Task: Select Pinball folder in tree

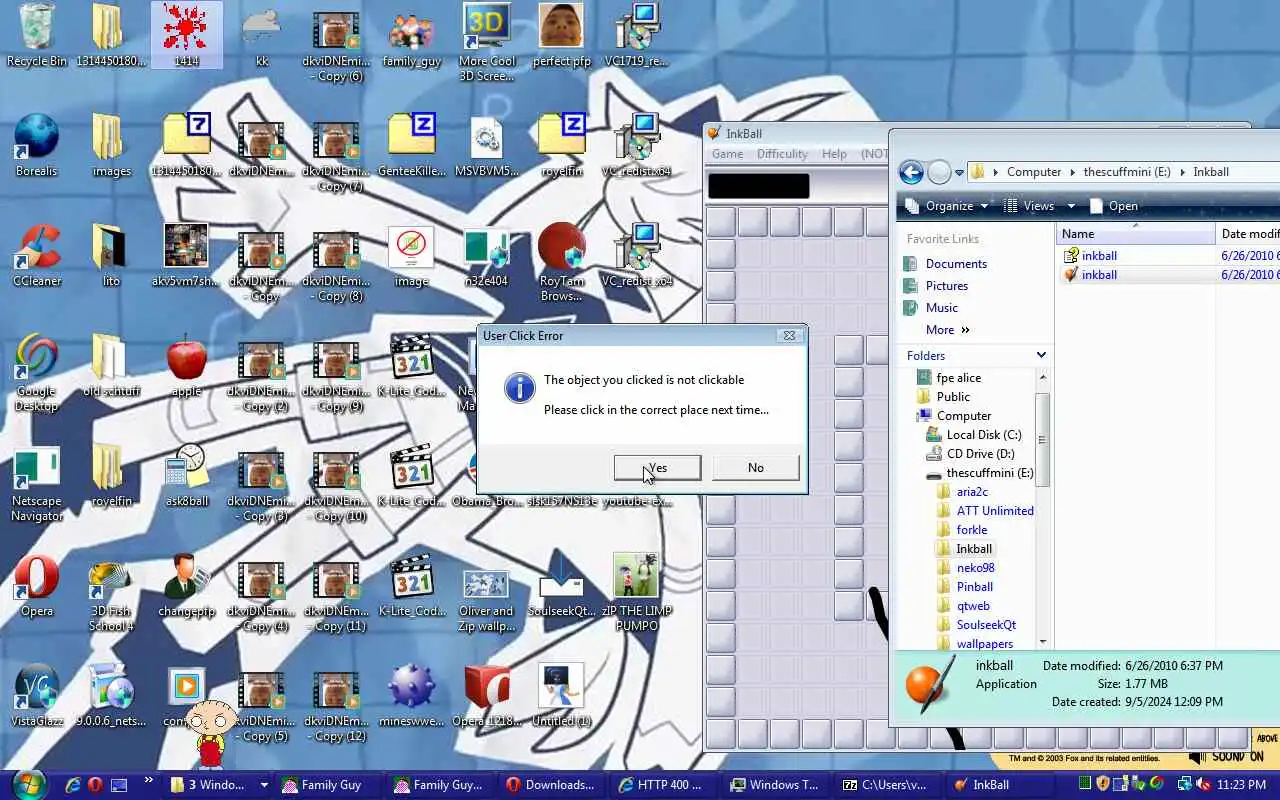Action: click(965, 587)
